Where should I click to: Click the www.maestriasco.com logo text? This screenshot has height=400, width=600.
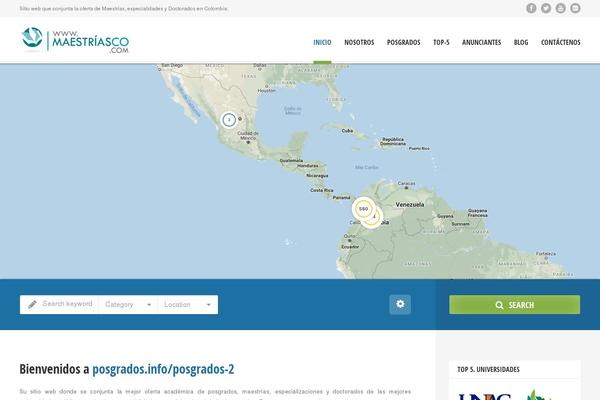coord(90,41)
